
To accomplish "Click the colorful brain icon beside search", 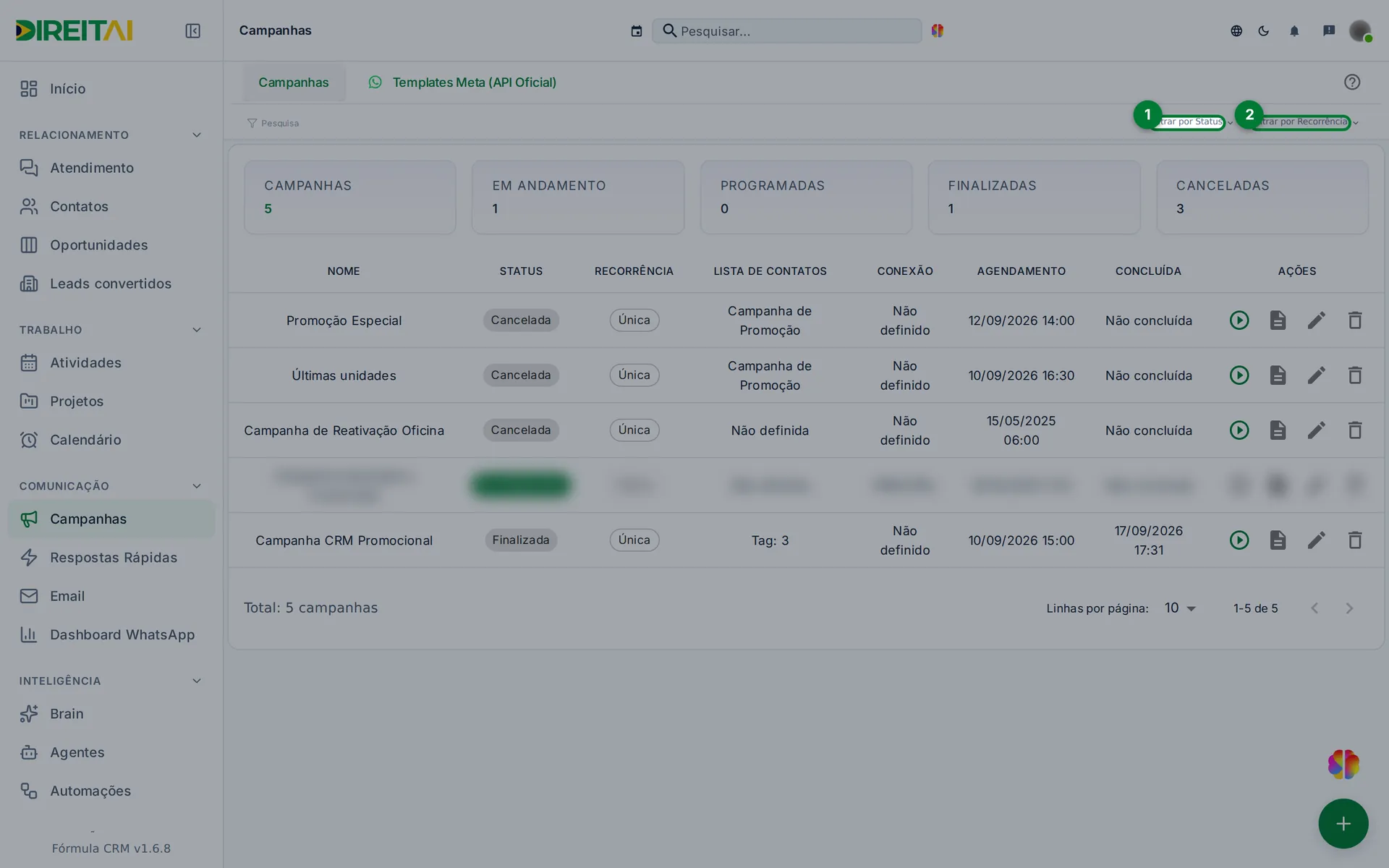I will 938,30.
